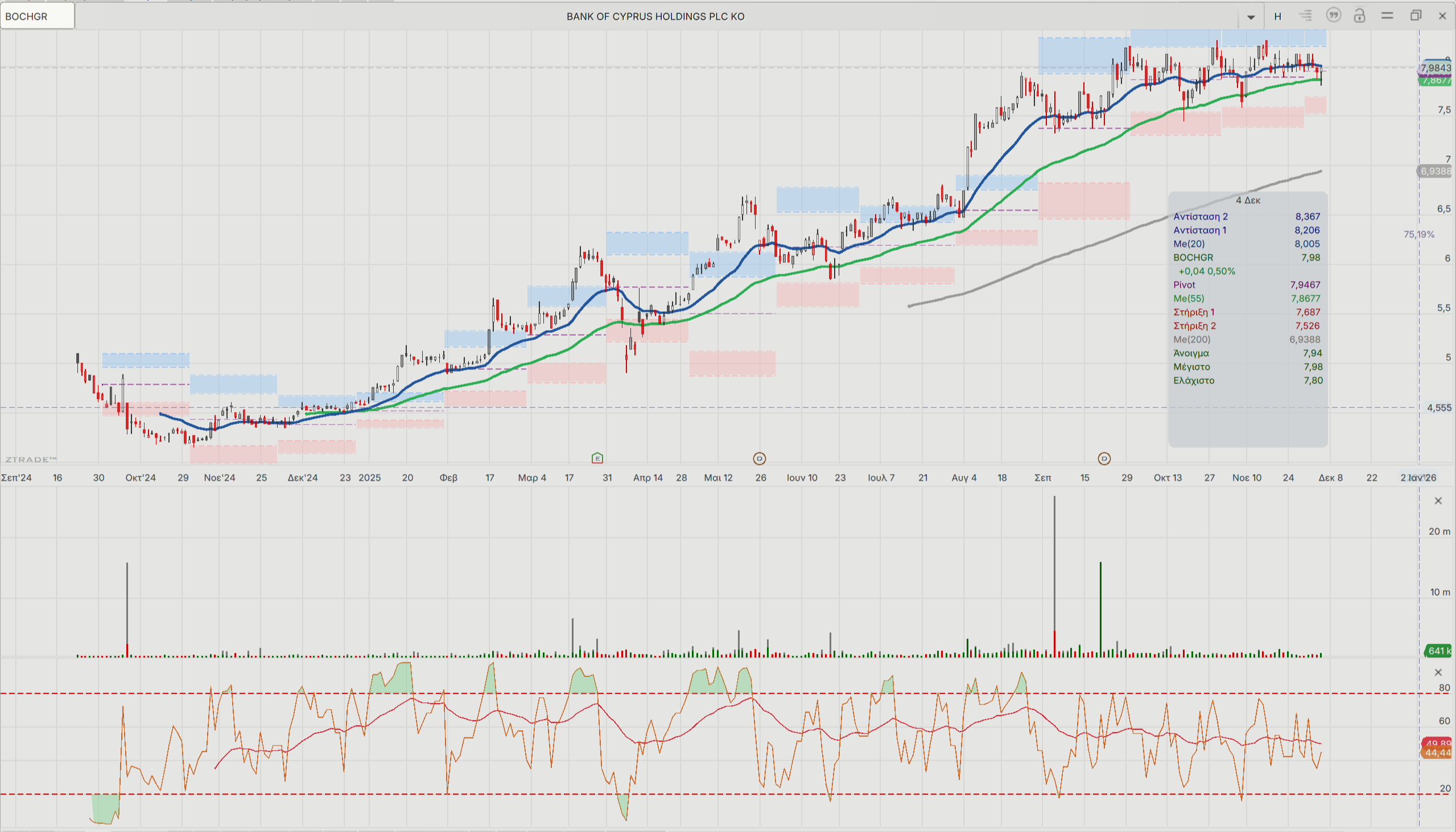Viewport: 1456px width, 832px height.
Task: Close the volume indicator panel
Action: [1438, 501]
